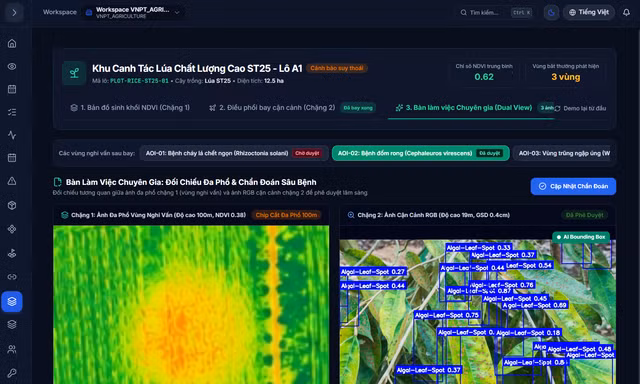Image resolution: width=640 pixels, height=384 pixels.
Task: Click the Algal-Leaf-Spot 0.69 detection label
Action: (x=534, y=305)
